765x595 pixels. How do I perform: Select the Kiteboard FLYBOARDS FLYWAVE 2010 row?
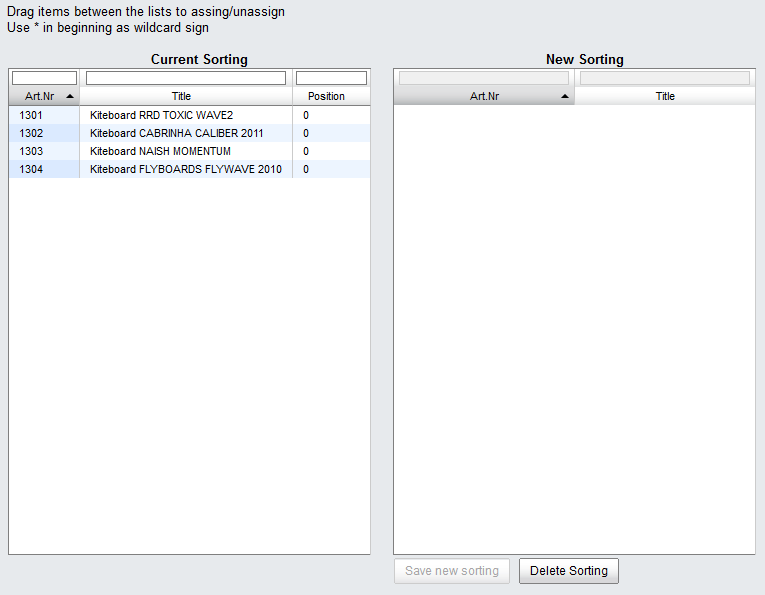pos(185,170)
